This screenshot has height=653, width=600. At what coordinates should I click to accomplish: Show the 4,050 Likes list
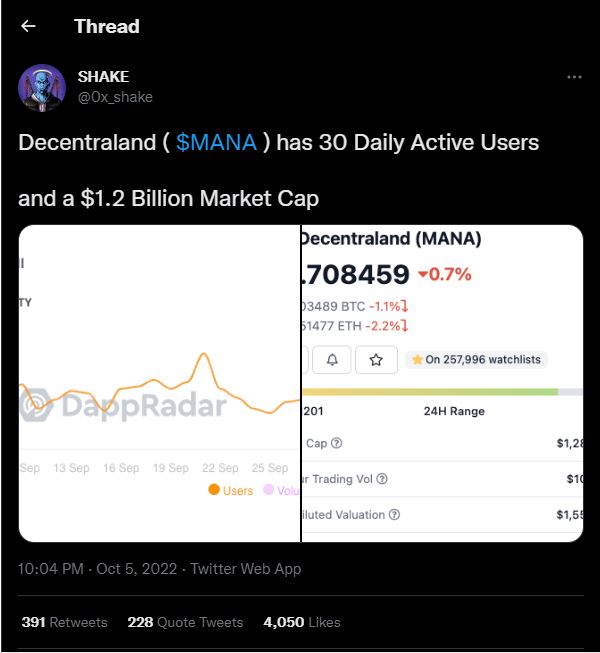[x=301, y=622]
